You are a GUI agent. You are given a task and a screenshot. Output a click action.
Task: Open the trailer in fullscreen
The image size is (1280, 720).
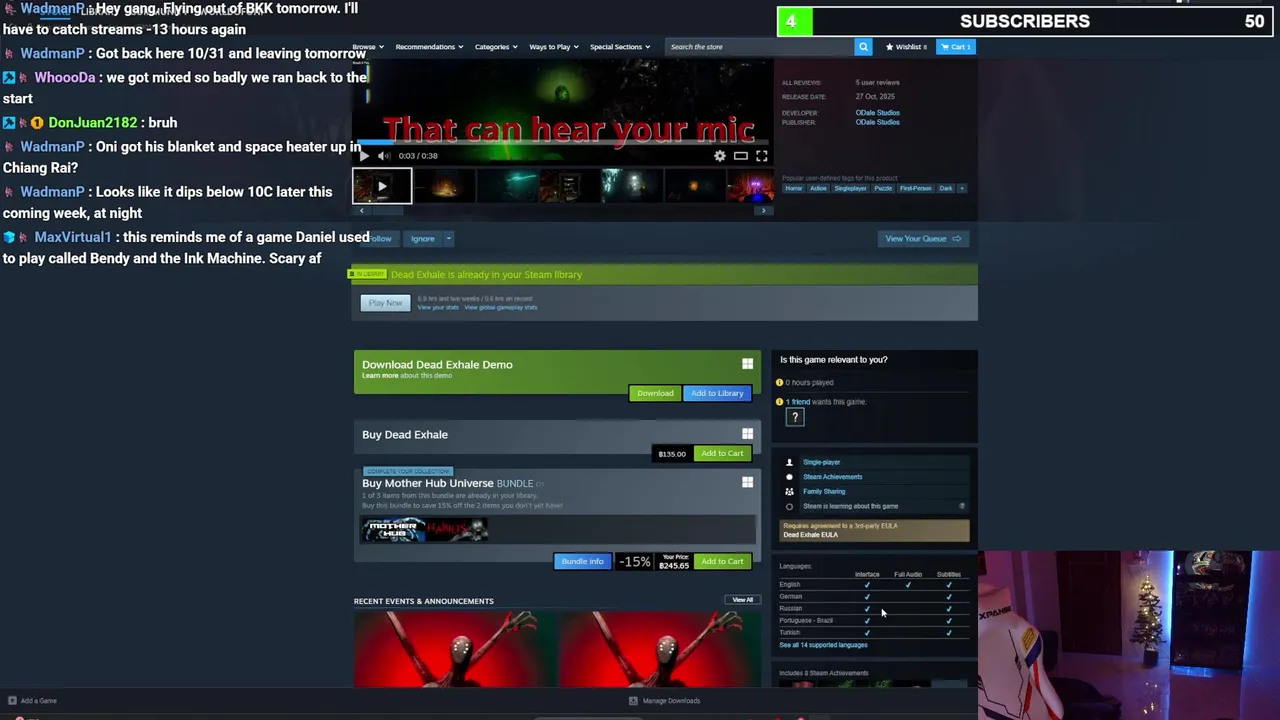pos(762,156)
